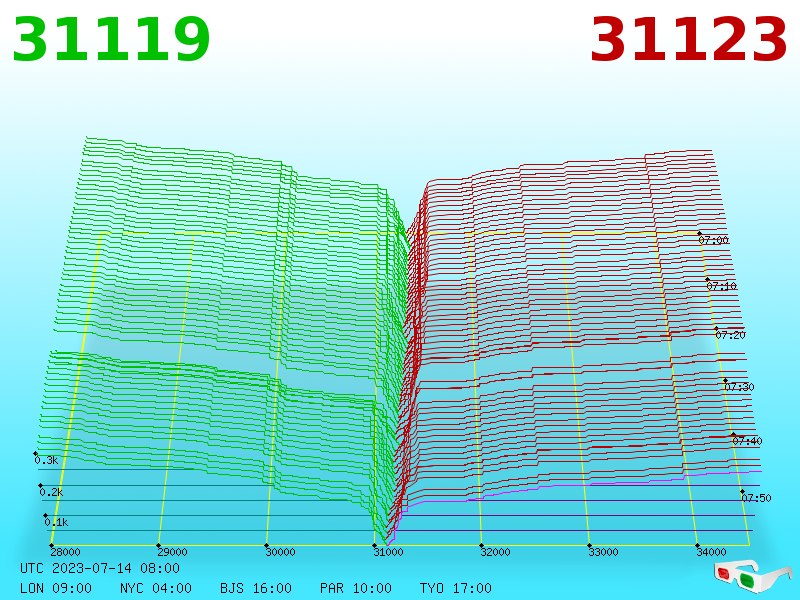Click the 30000 price axis label
Screen dimensions: 800x600
pos(281,552)
